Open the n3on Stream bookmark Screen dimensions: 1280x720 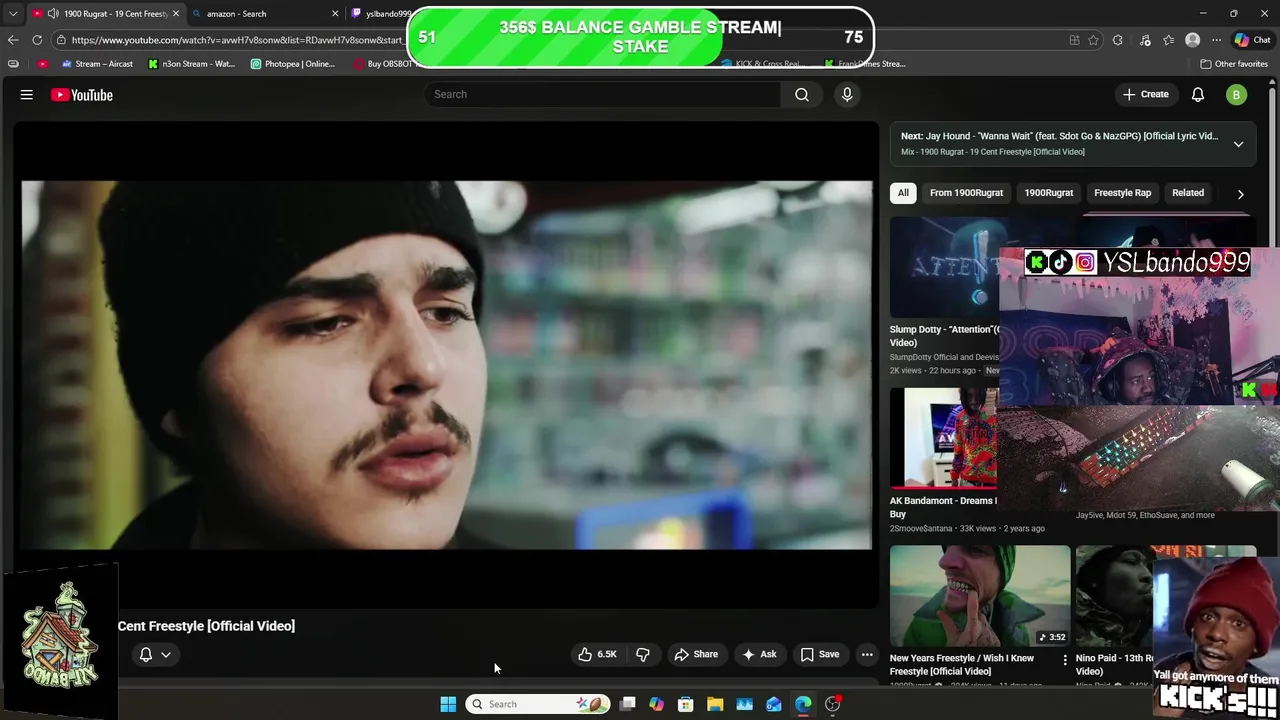(192, 63)
